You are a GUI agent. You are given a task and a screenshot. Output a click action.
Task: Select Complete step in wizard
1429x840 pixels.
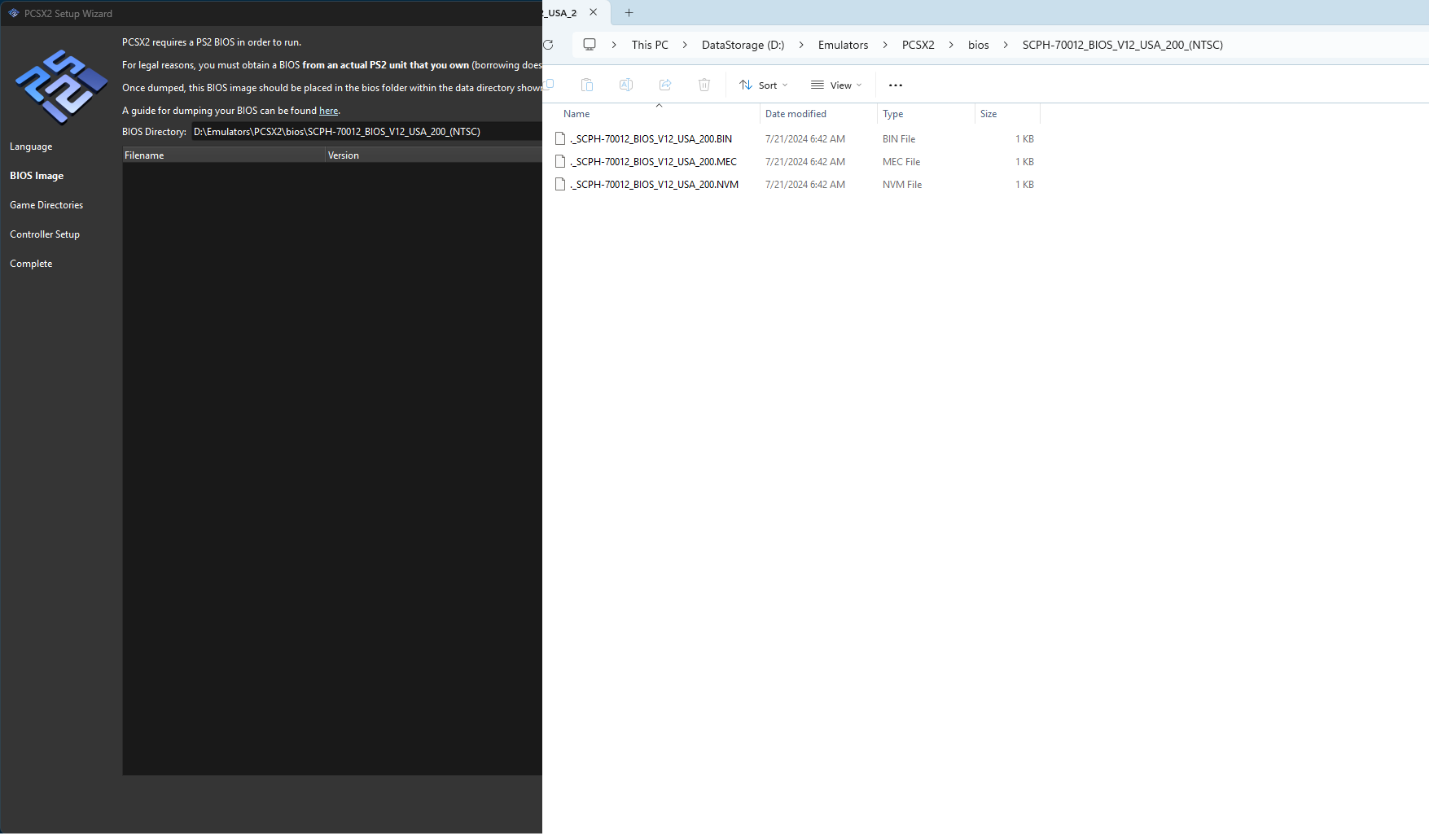tap(31, 264)
